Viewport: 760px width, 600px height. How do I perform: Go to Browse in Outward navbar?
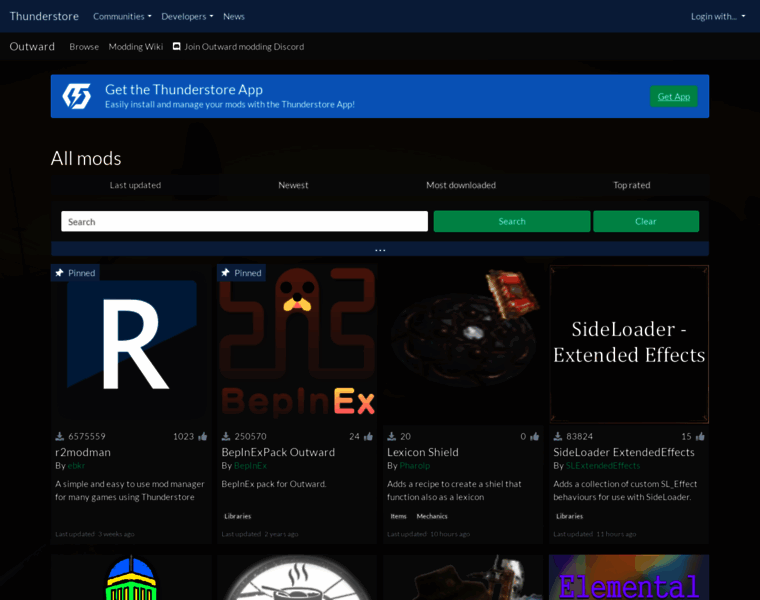click(x=84, y=47)
